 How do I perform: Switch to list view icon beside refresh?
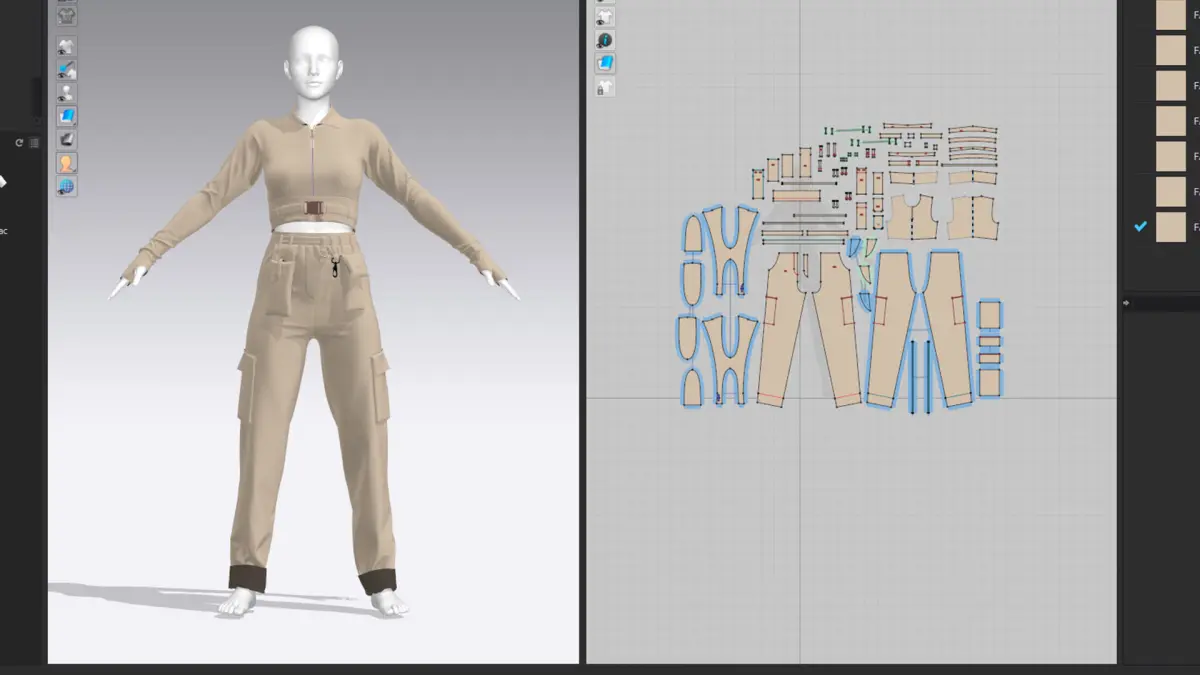click(35, 143)
